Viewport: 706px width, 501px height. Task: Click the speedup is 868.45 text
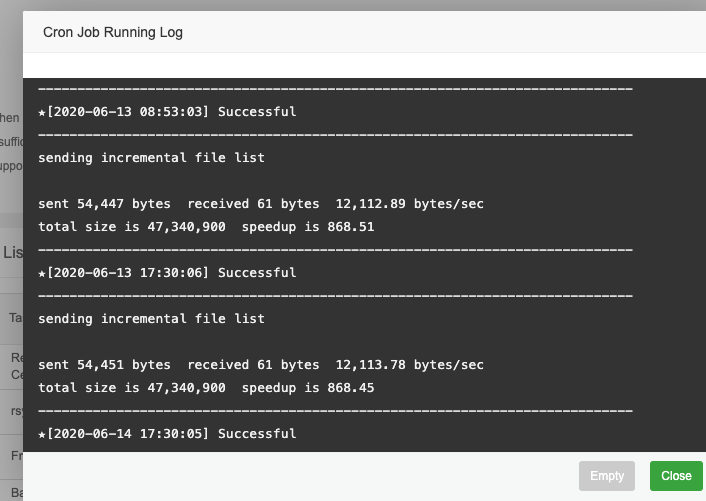[308, 388]
